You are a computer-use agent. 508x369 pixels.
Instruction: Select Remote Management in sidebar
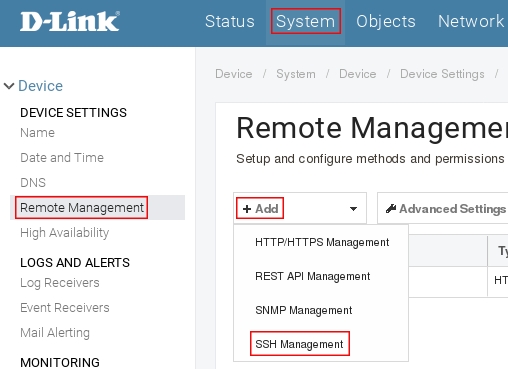coord(82,207)
